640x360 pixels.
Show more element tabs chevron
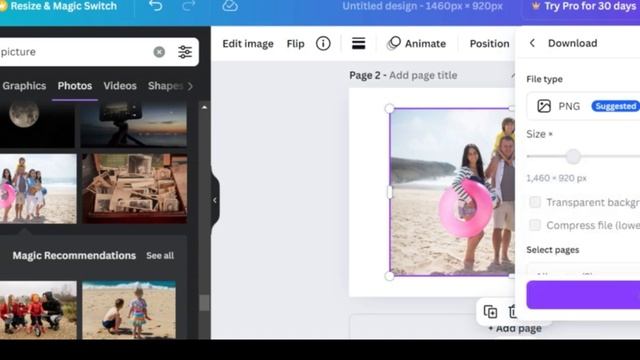pyautogui.click(x=190, y=86)
